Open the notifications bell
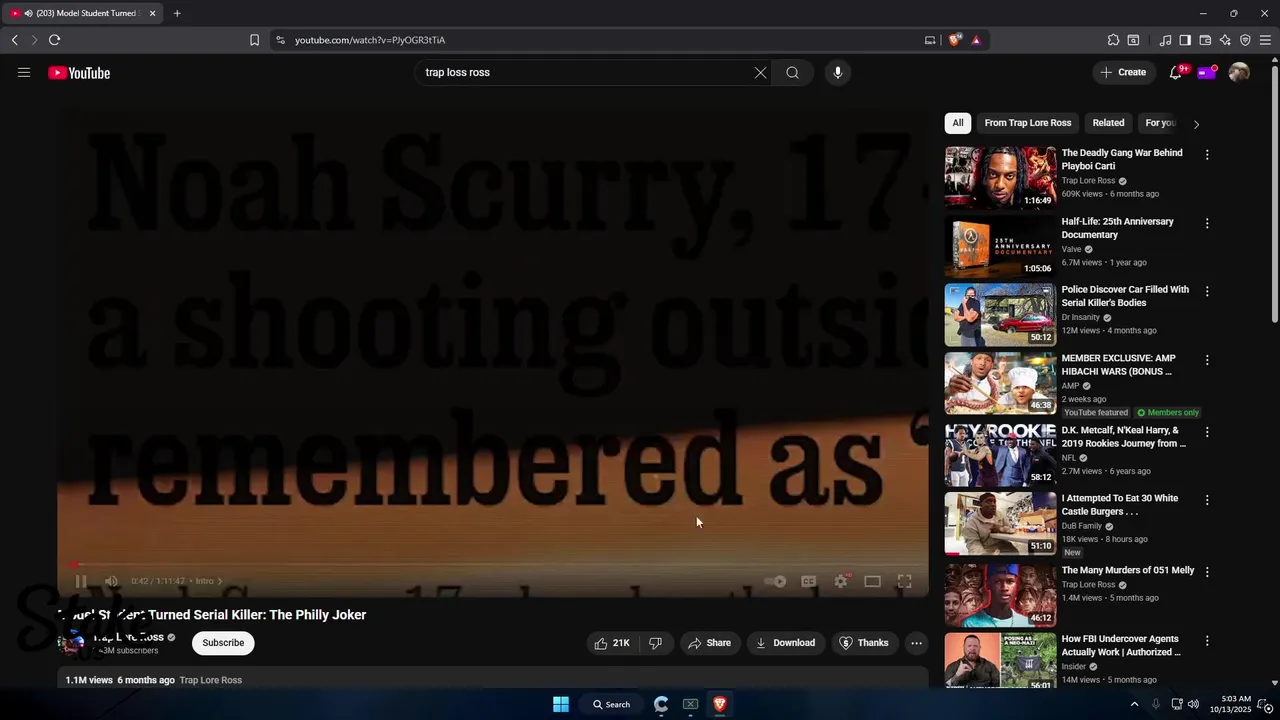1280x720 pixels. point(1176,72)
